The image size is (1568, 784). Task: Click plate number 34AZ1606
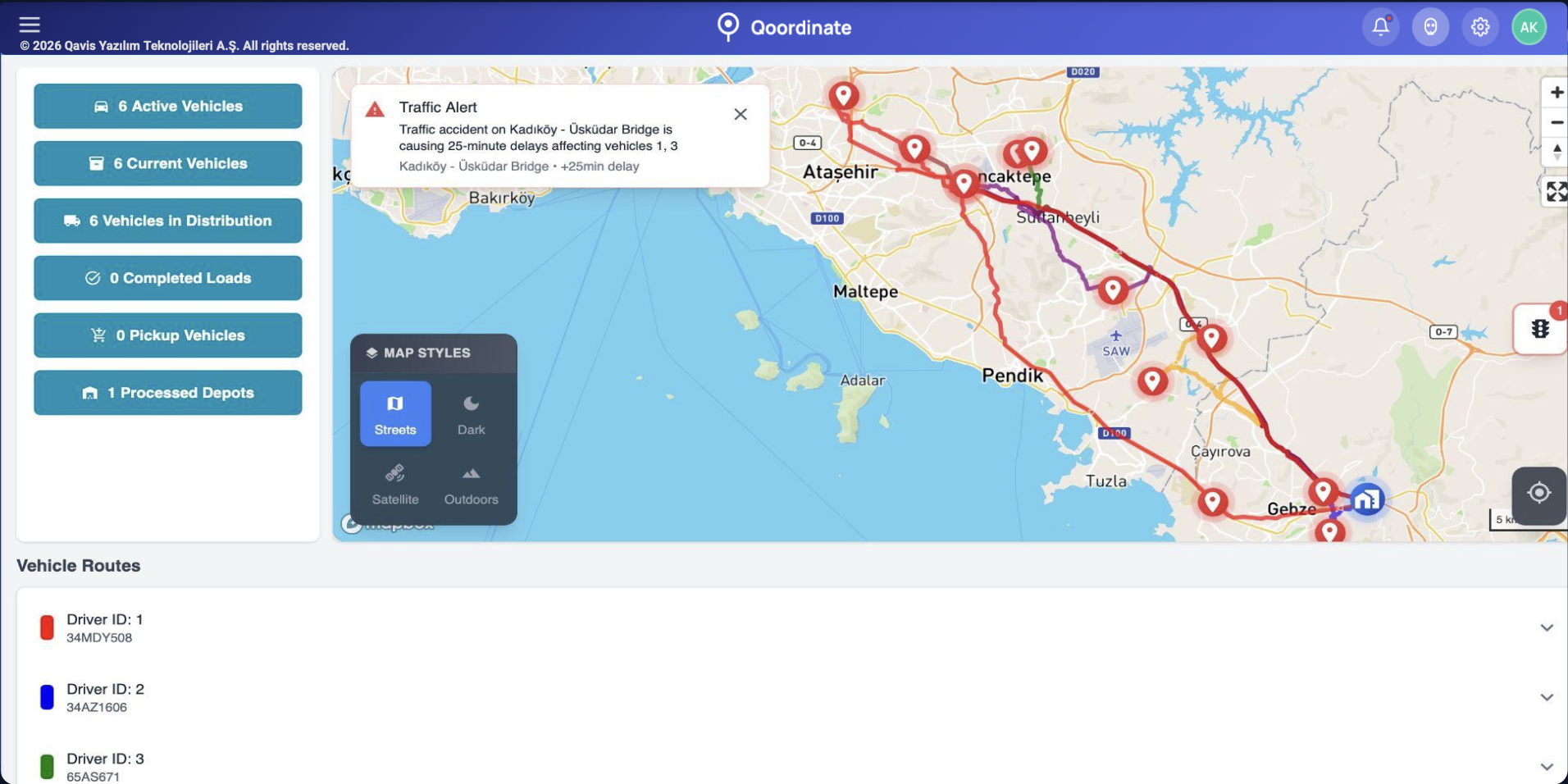point(97,708)
